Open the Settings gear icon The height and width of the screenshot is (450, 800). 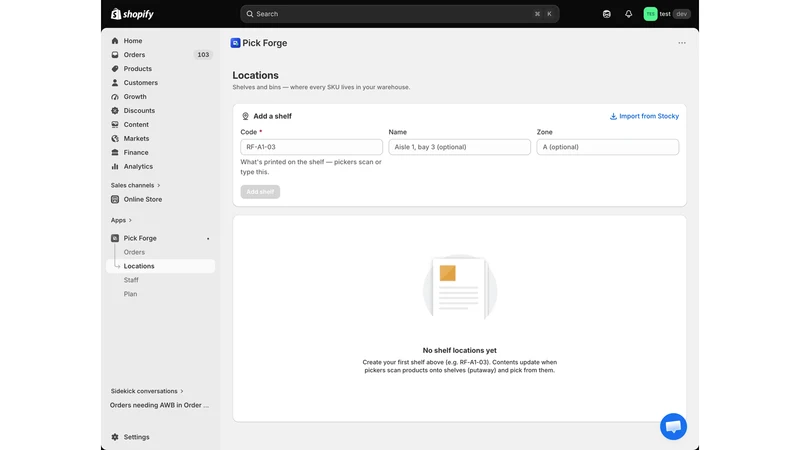tap(115, 437)
